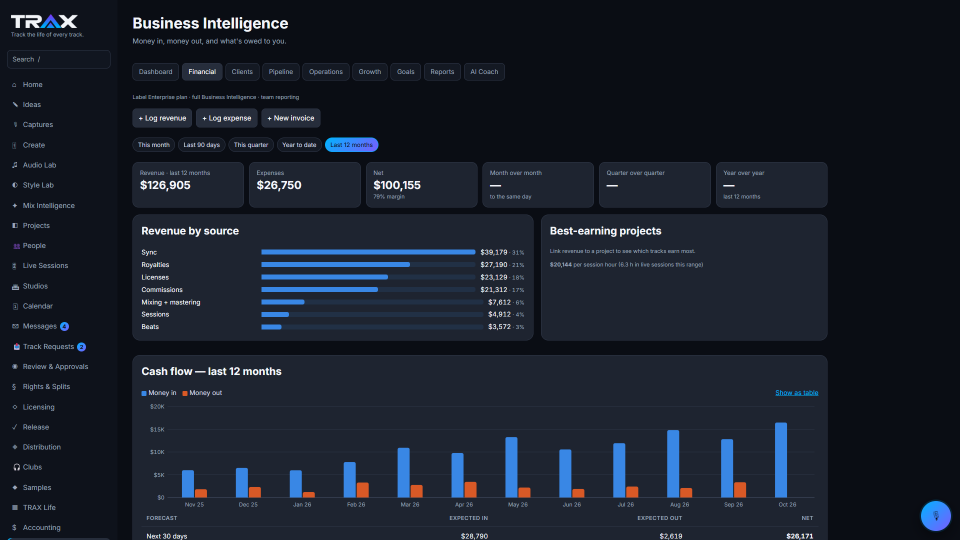Image resolution: width=960 pixels, height=540 pixels.
Task: Click the floating microphone button
Action: [936, 516]
